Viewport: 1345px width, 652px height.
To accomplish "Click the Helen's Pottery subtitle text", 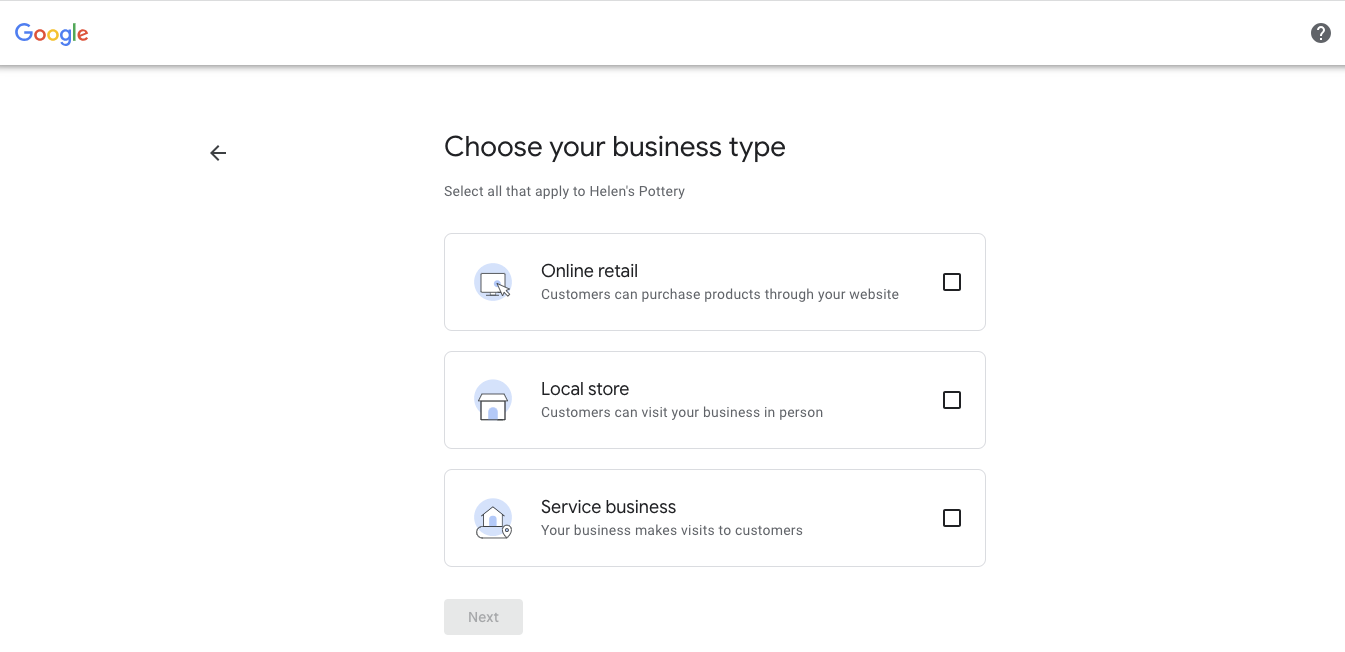I will click(564, 191).
